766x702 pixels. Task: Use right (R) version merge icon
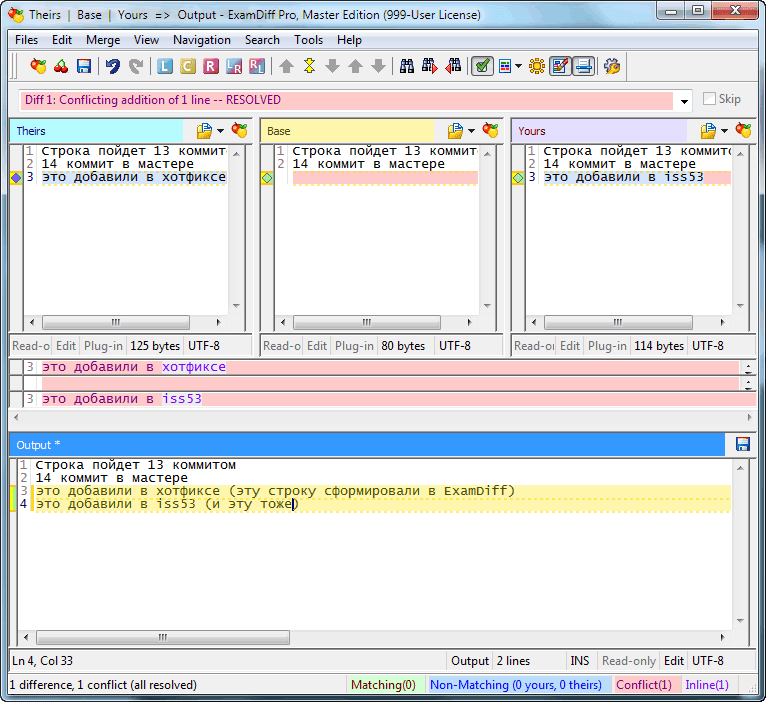click(211, 66)
